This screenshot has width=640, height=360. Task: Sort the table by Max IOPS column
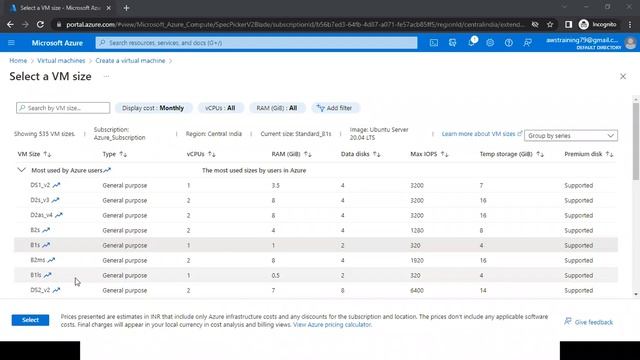pyautogui.click(x=429, y=154)
